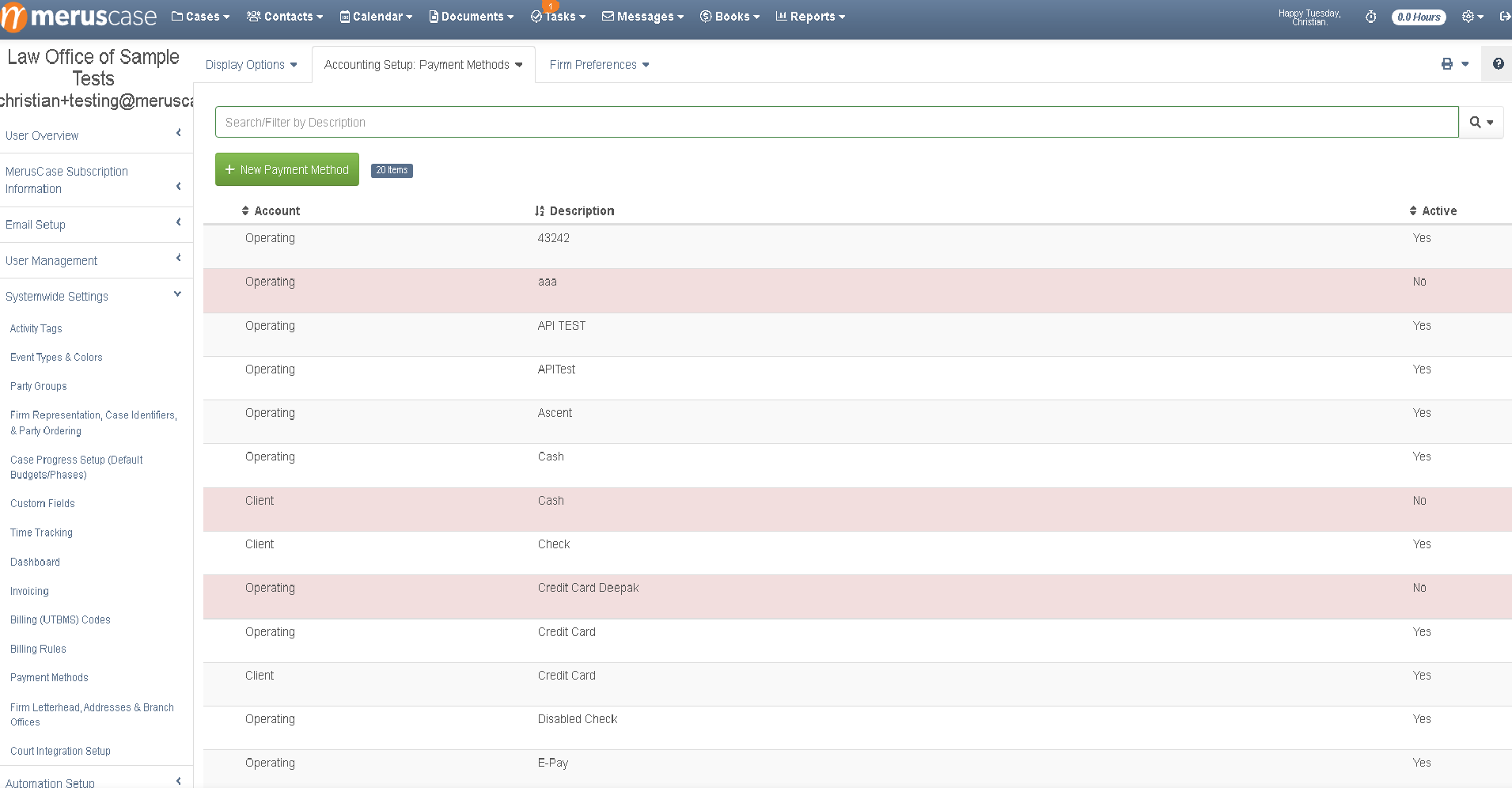Select the Disabled Check payment method
This screenshot has height=788, width=1512.
[858, 728]
